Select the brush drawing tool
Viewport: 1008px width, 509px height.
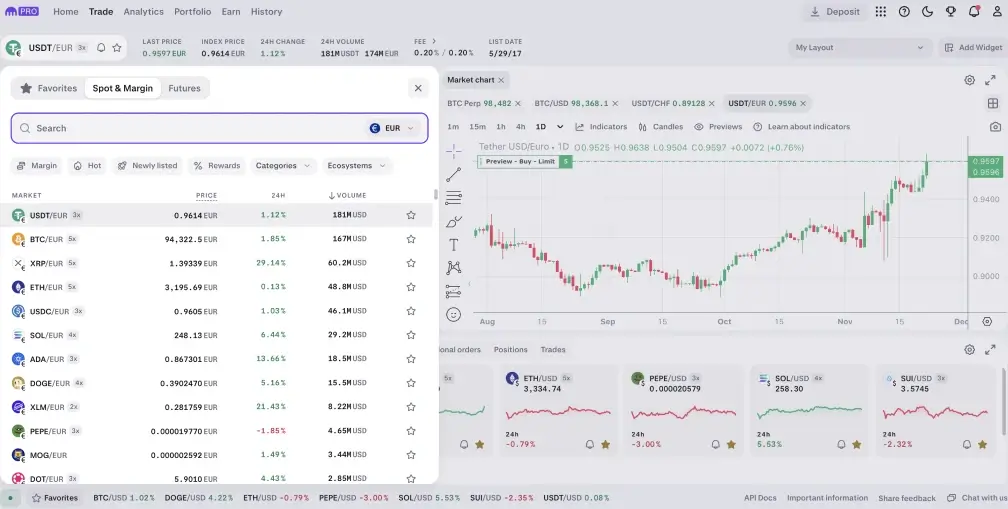(454, 222)
